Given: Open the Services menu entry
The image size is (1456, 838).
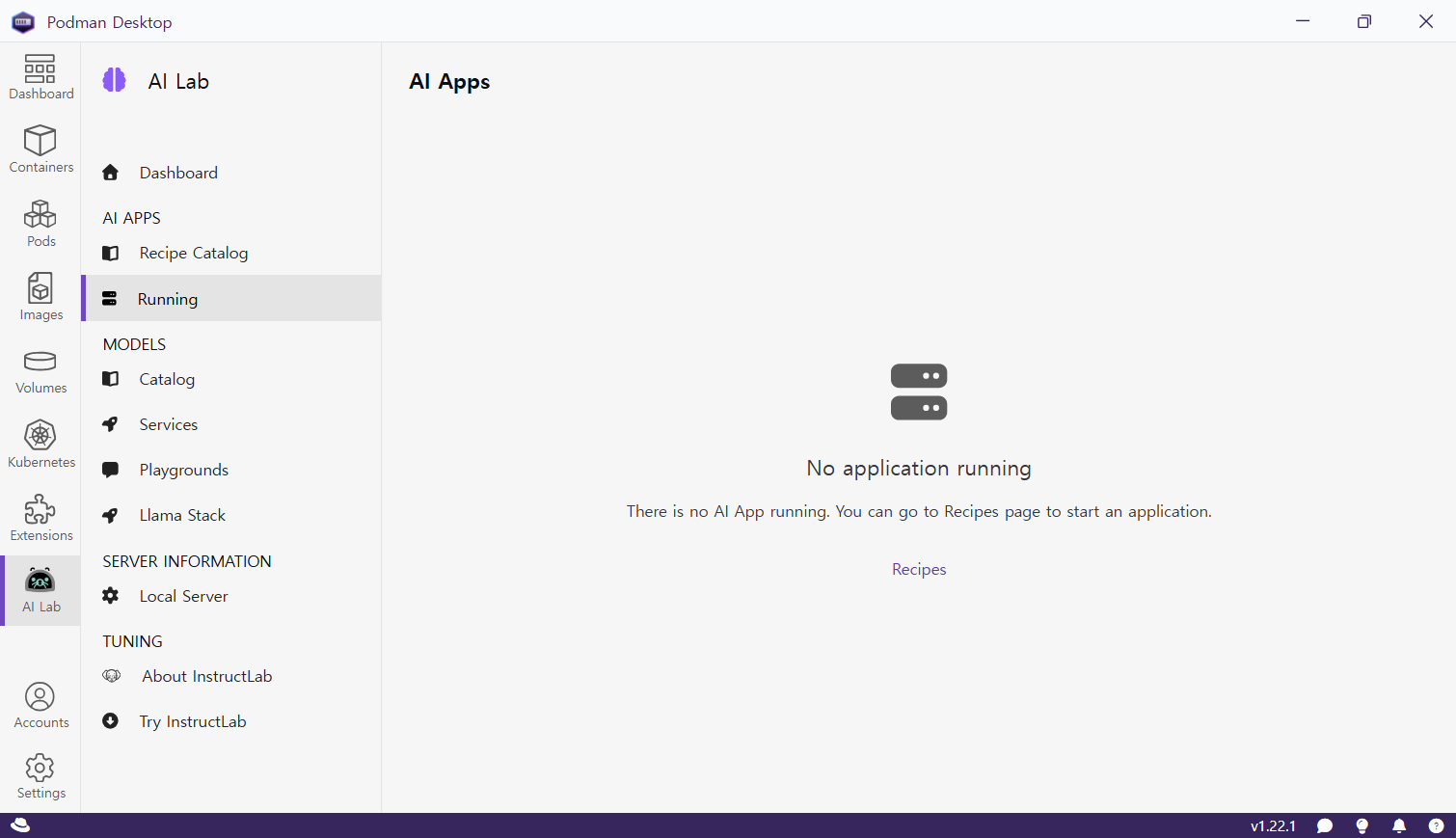Looking at the screenshot, I should coord(168,425).
